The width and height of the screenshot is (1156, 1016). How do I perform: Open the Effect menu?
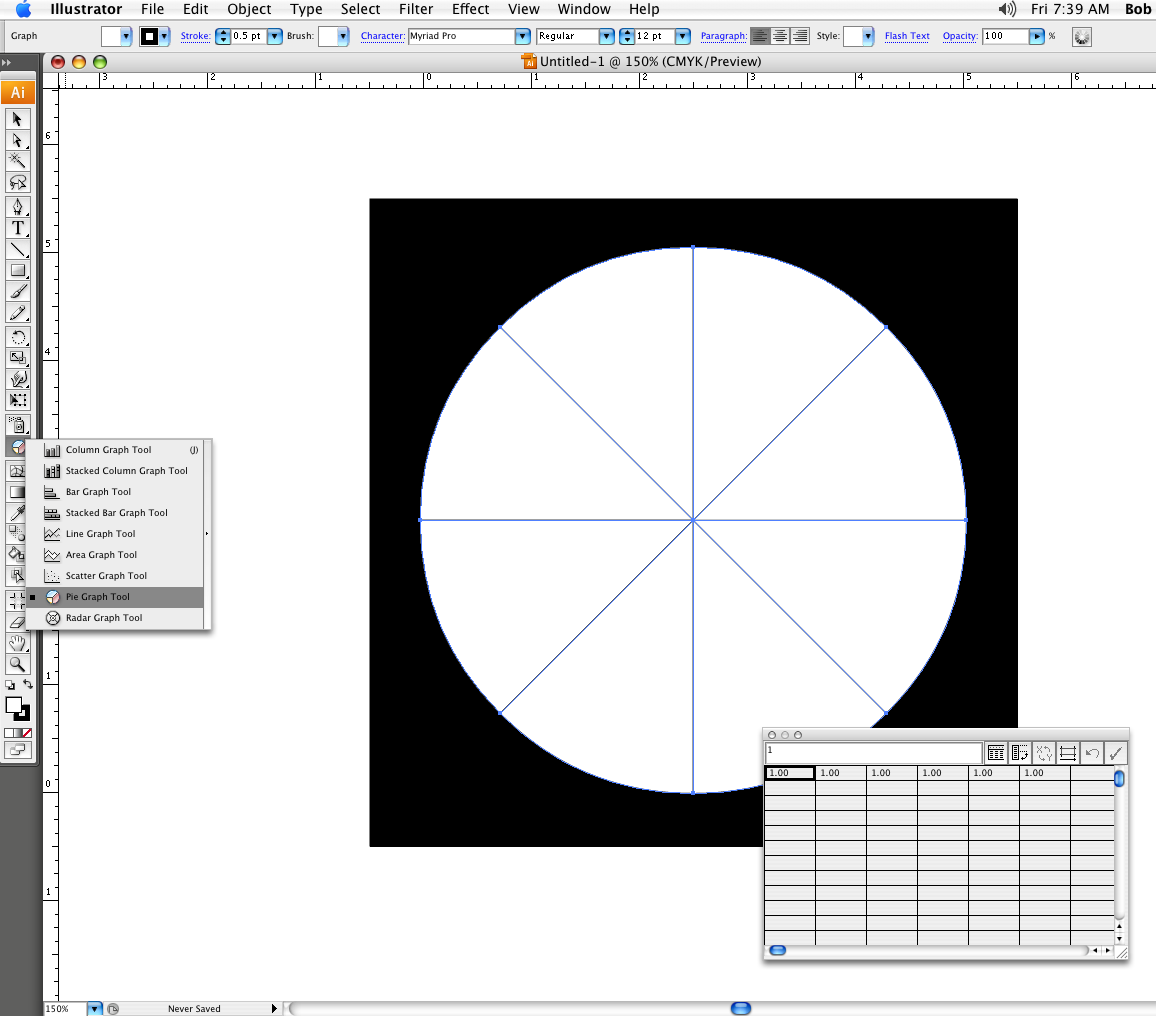470,9
